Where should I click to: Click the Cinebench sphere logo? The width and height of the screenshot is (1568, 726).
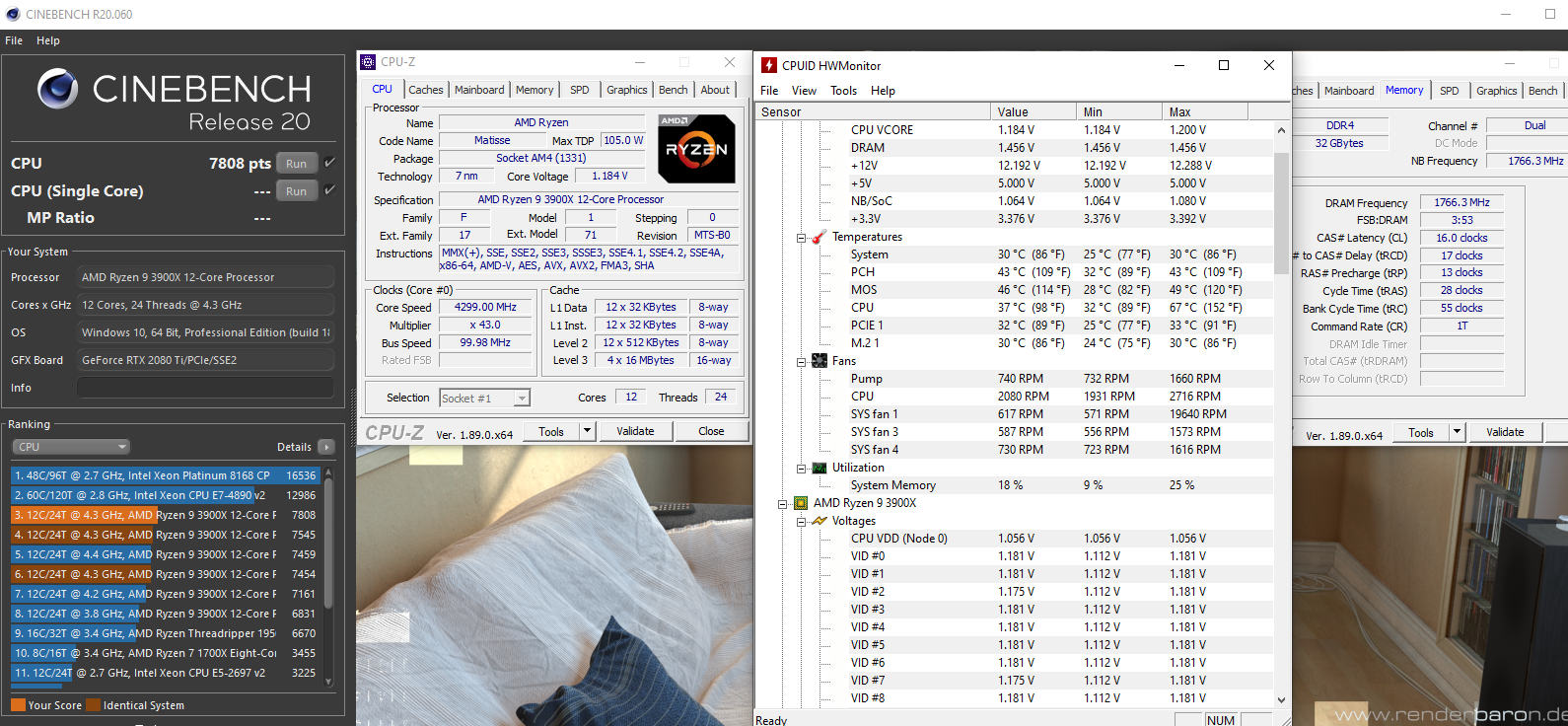[x=57, y=89]
